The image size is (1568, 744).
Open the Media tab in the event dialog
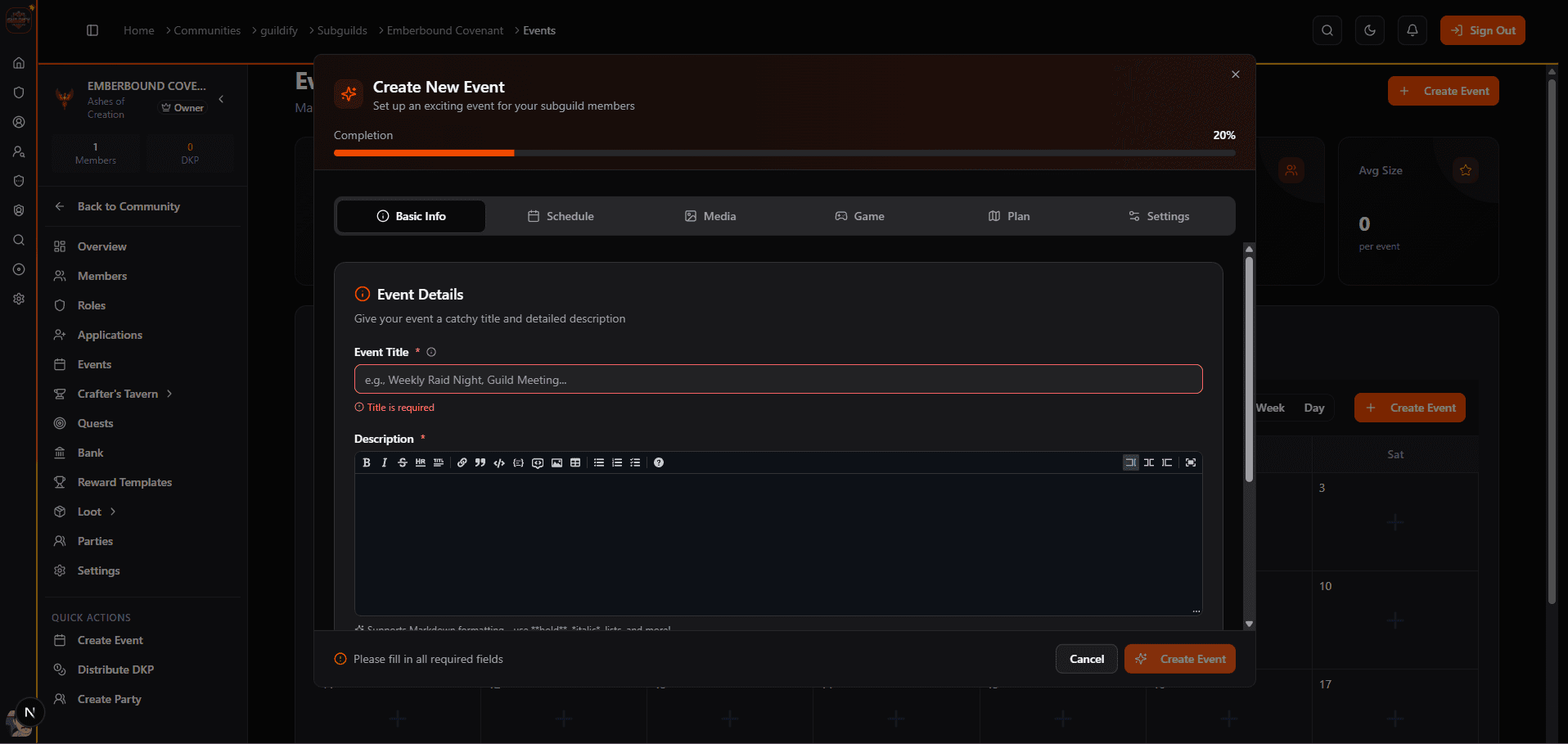click(710, 215)
